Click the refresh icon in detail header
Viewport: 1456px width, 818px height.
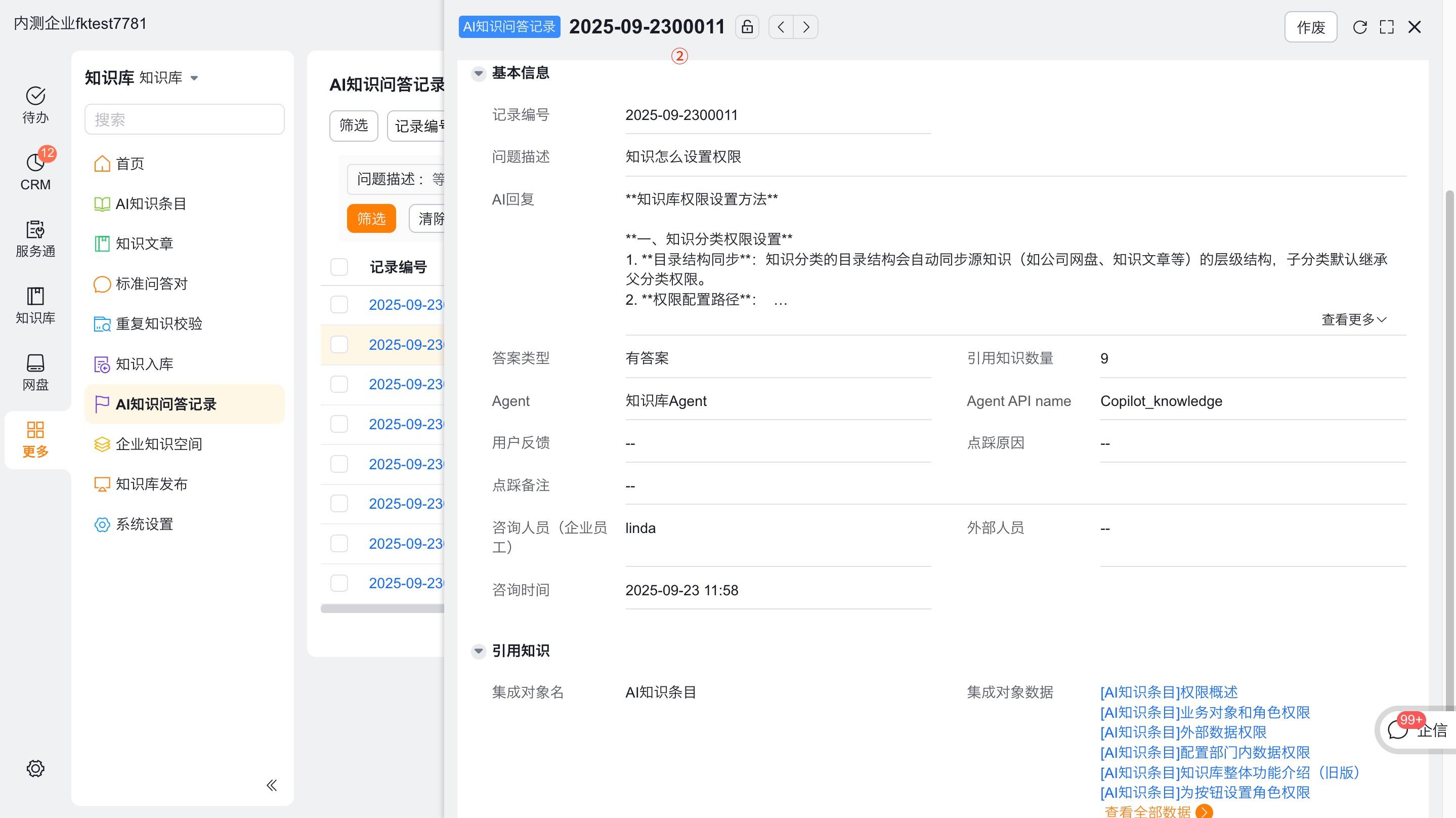(1359, 27)
